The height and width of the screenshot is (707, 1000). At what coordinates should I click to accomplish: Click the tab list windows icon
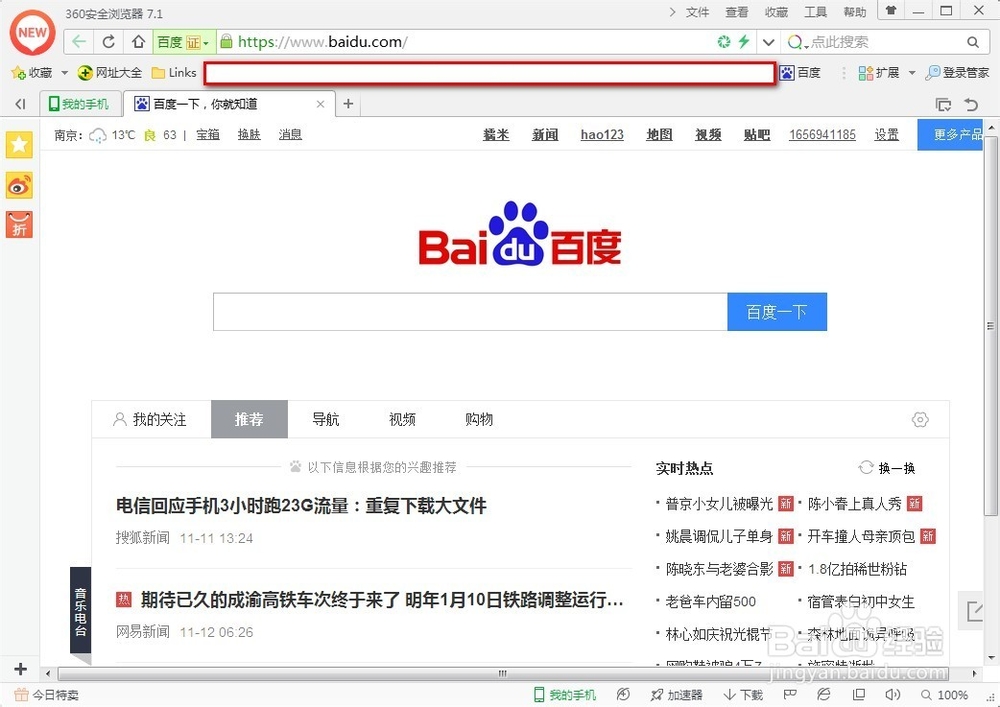pyautogui.click(x=943, y=104)
